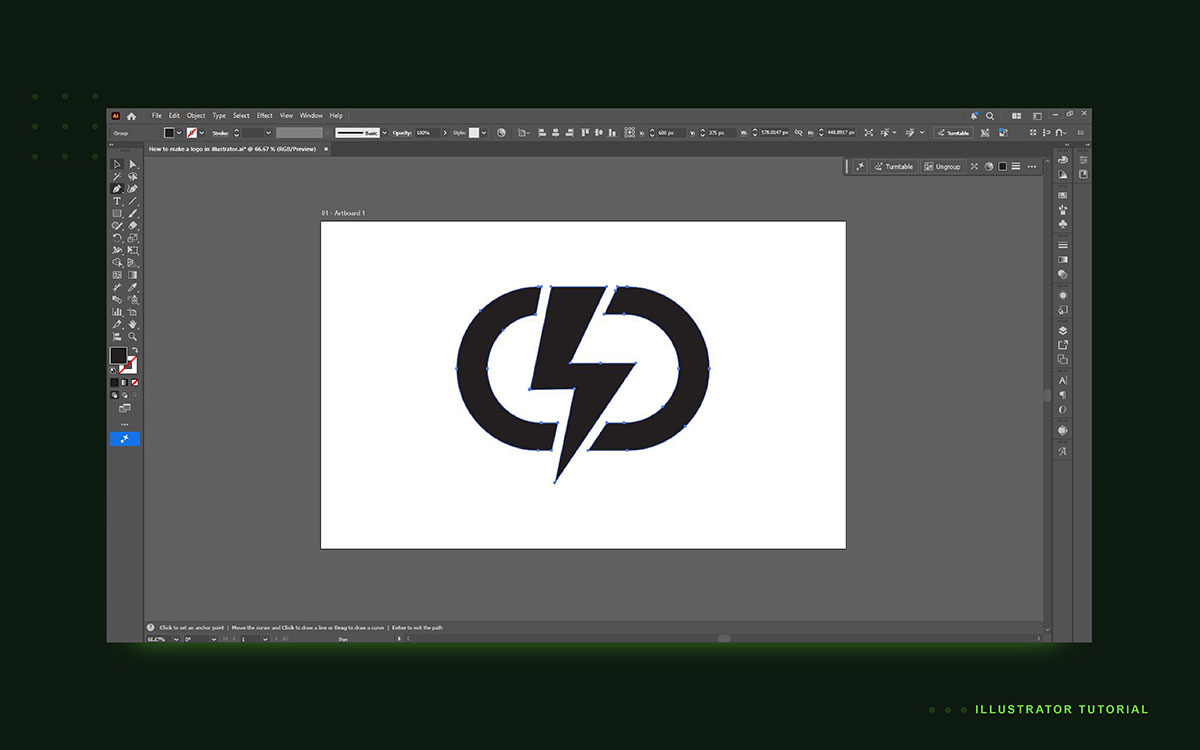Select the Eyedropper tool
Image resolution: width=1200 pixels, height=750 pixels.
133,287
